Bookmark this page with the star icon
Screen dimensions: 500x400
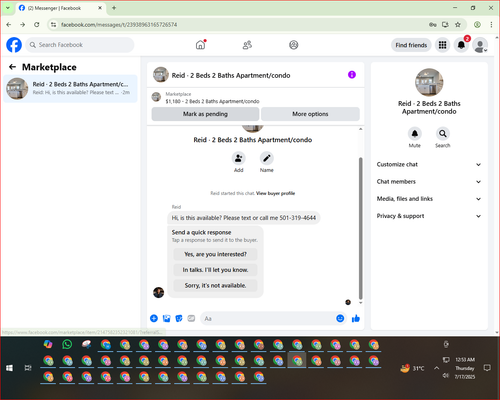coord(458,25)
